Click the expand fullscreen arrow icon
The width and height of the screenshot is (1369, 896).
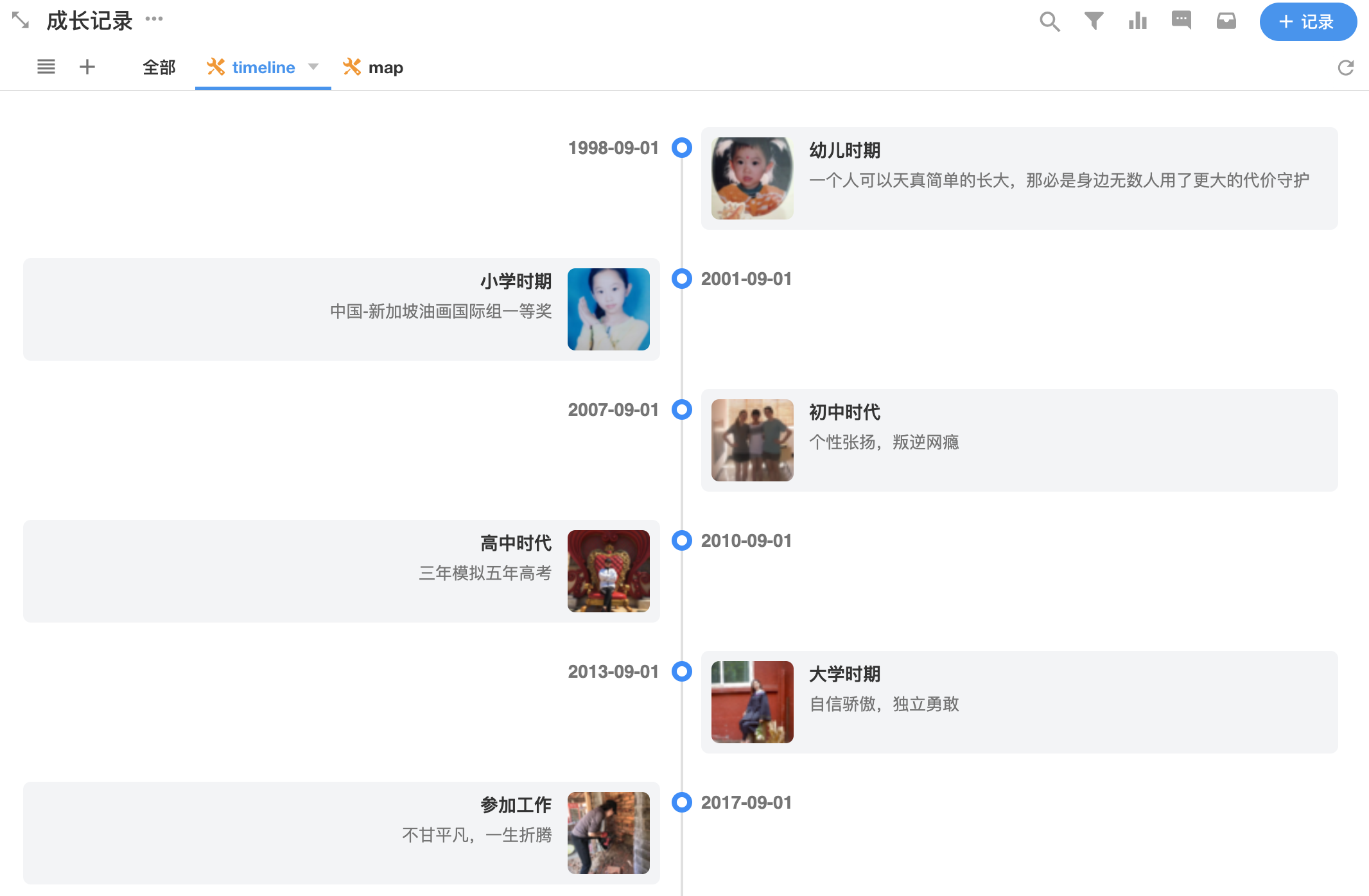[21, 21]
